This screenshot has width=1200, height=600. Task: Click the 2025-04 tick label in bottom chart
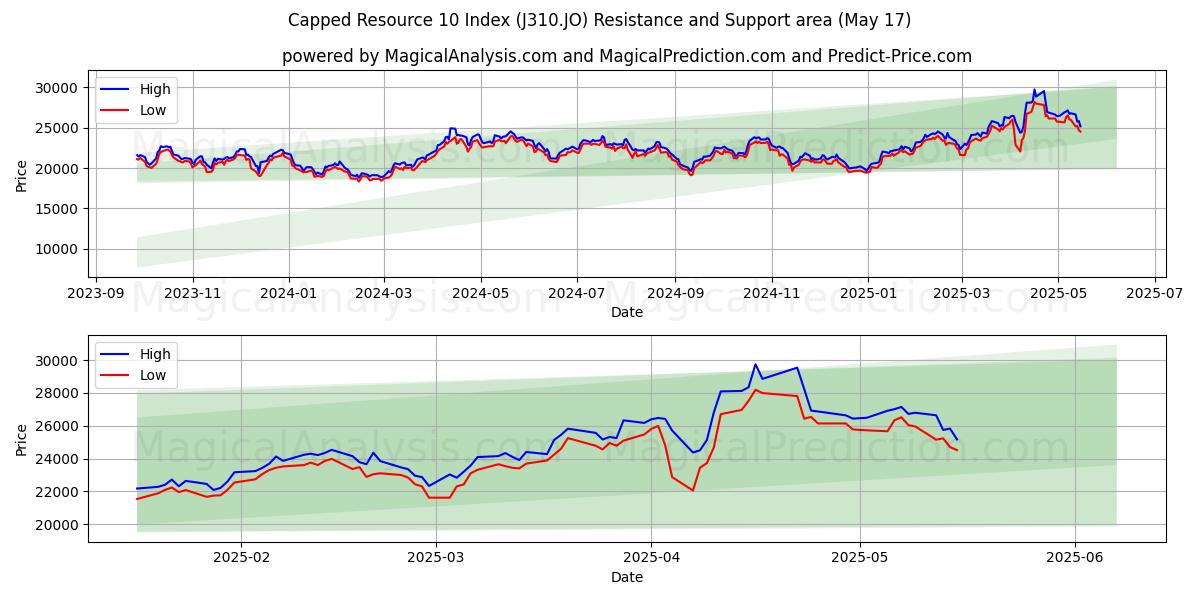tap(651, 558)
